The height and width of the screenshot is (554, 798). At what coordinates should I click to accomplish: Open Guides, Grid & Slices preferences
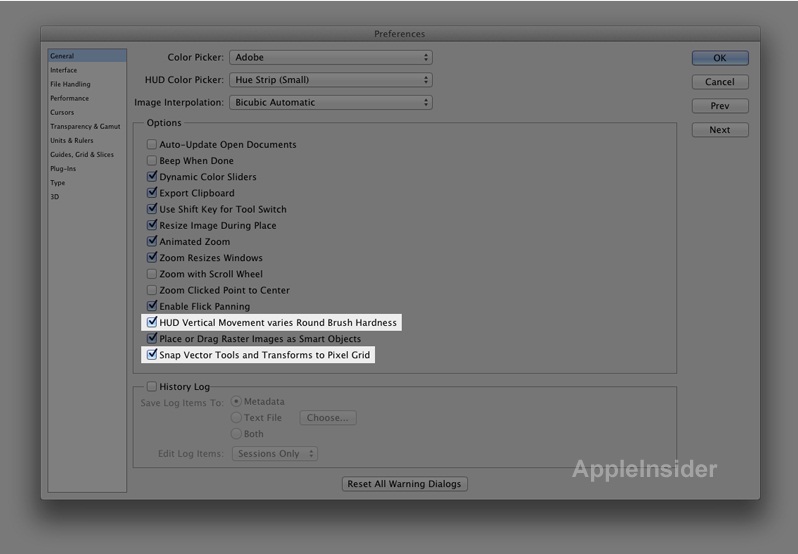(82, 155)
